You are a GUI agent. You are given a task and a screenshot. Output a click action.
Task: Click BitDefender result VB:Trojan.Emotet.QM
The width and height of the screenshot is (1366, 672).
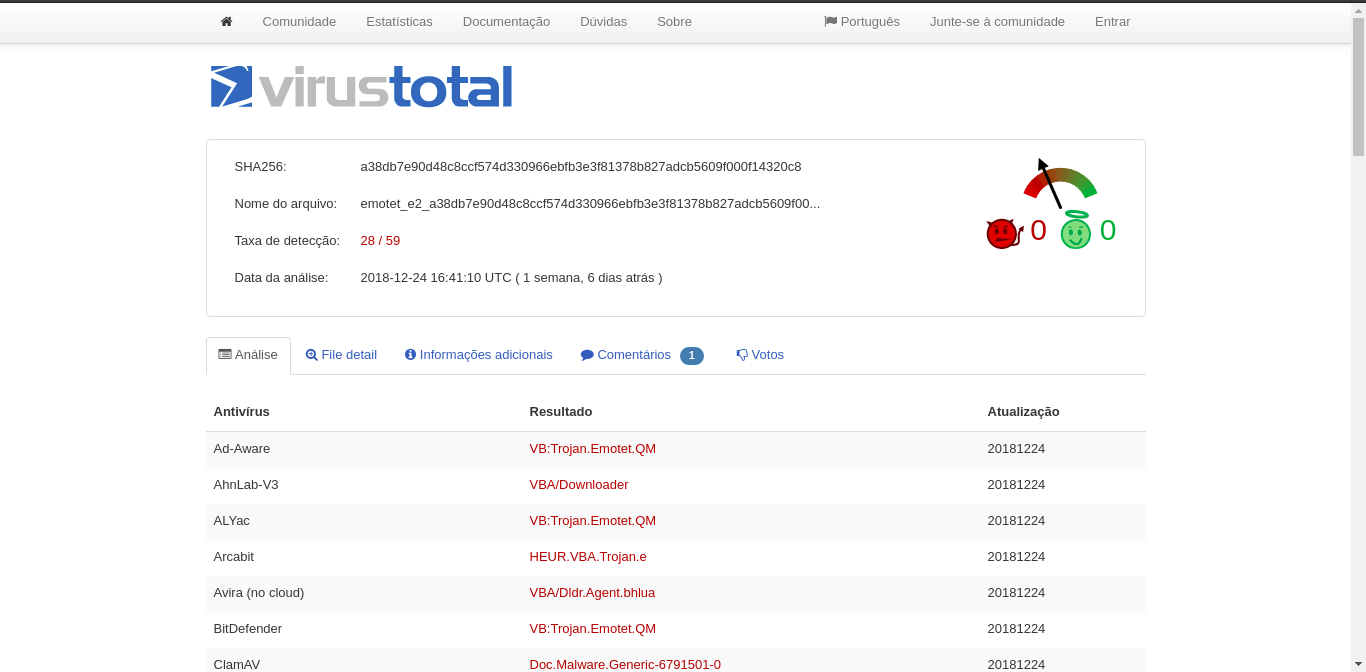click(593, 629)
